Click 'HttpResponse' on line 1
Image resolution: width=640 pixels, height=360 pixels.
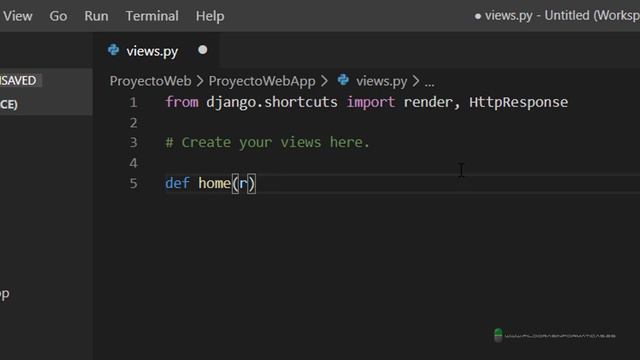click(518, 102)
